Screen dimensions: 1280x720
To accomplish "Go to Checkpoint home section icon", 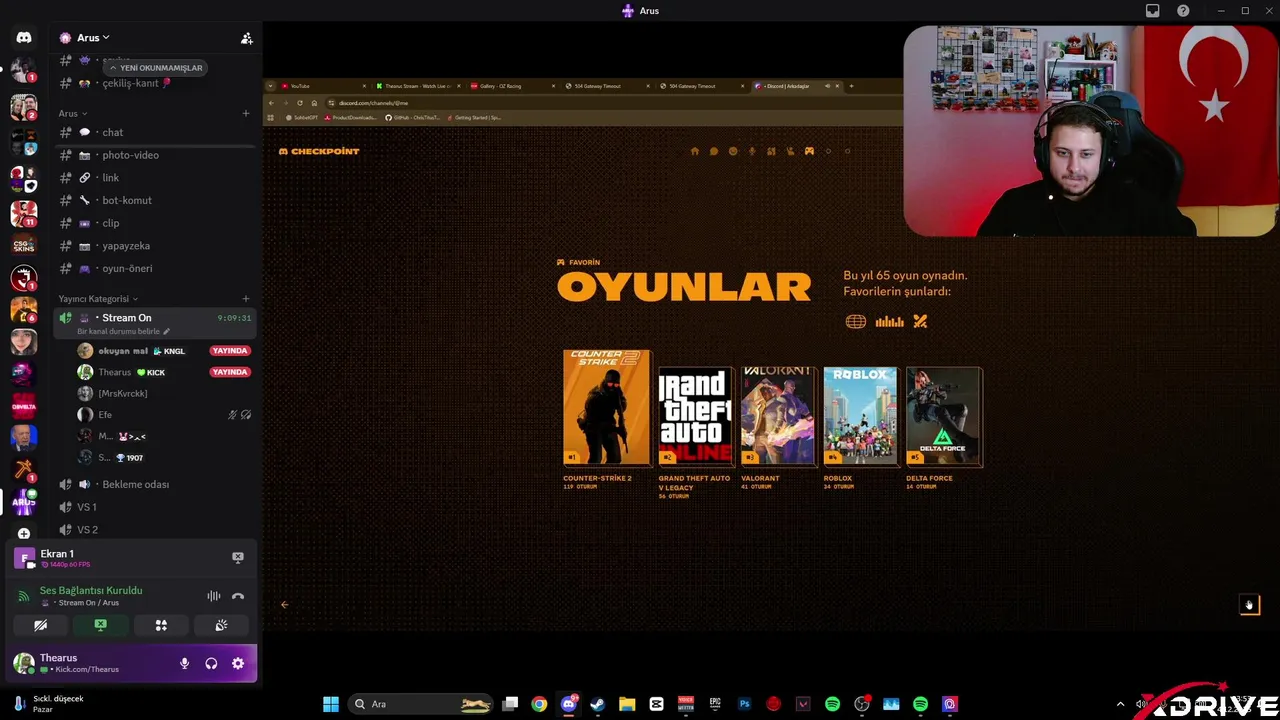I will tap(695, 152).
